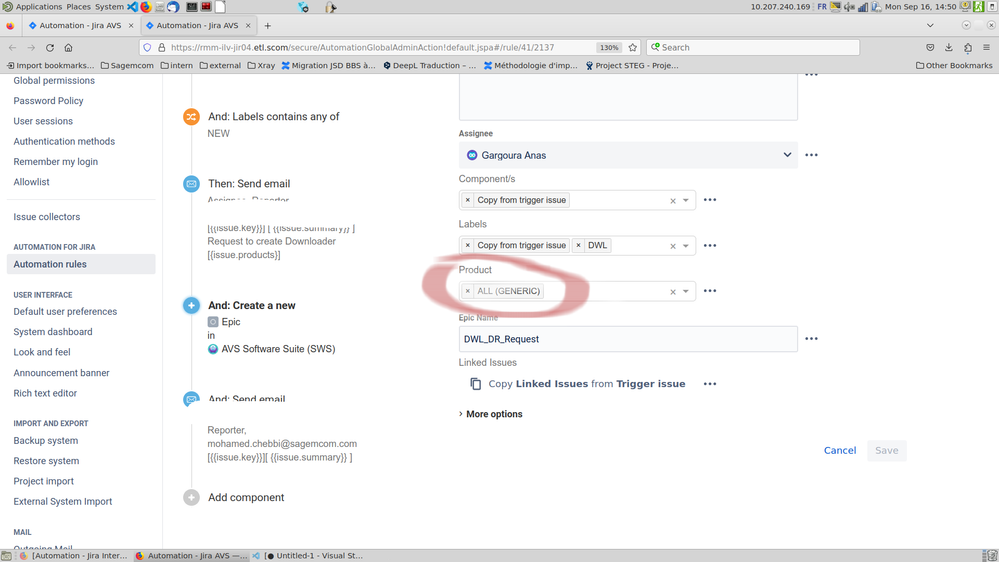Open more options for Linked Issues

coord(710,384)
